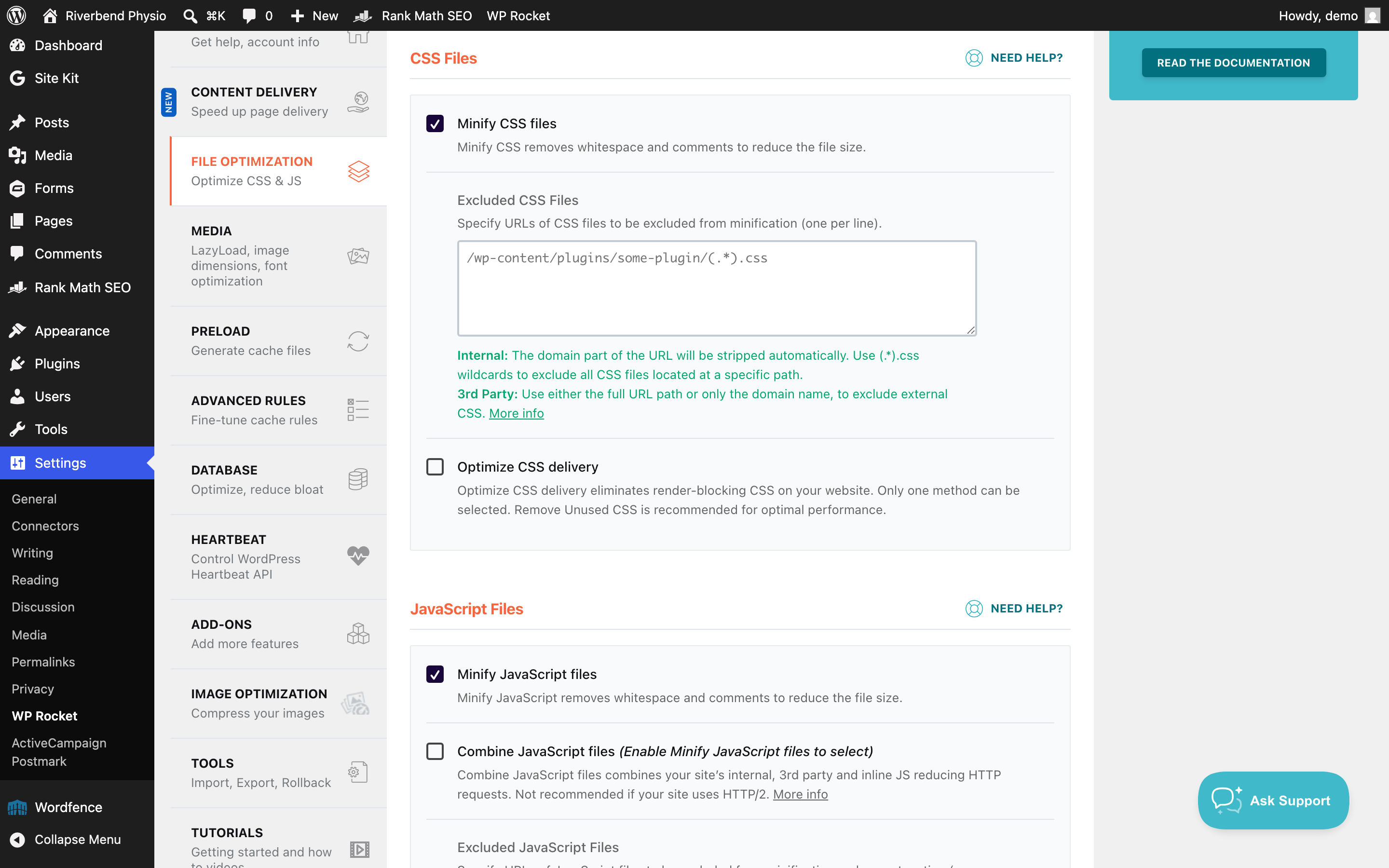Open Permalinks settings submenu
Screen dimensions: 1389x868
(x=43, y=662)
